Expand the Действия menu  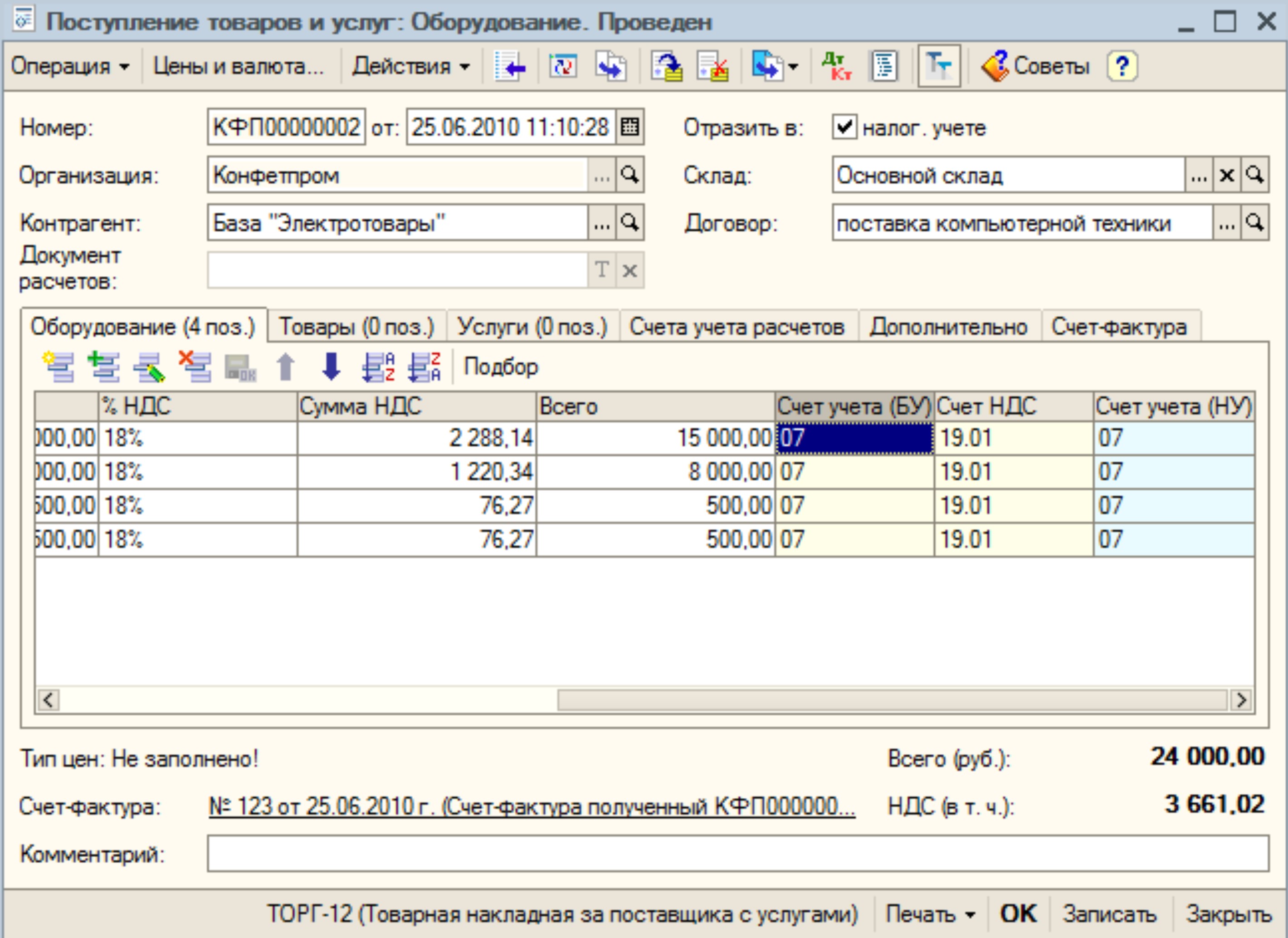click(411, 67)
